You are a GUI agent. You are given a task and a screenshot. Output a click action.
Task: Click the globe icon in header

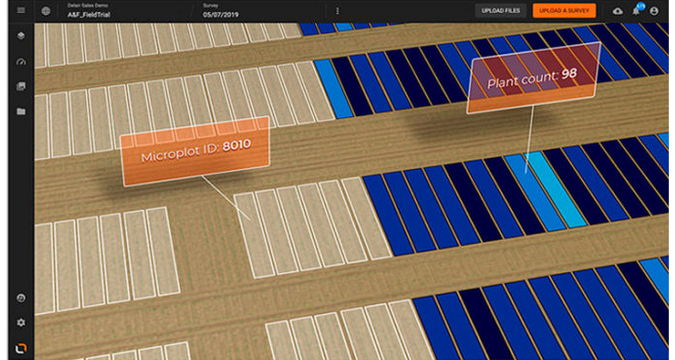(x=46, y=11)
